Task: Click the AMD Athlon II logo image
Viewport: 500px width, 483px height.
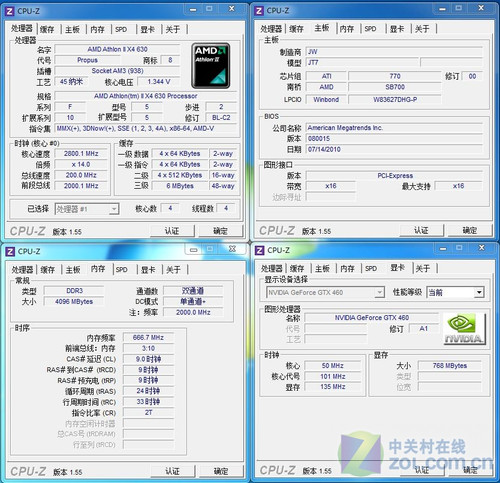Action: [x=211, y=66]
